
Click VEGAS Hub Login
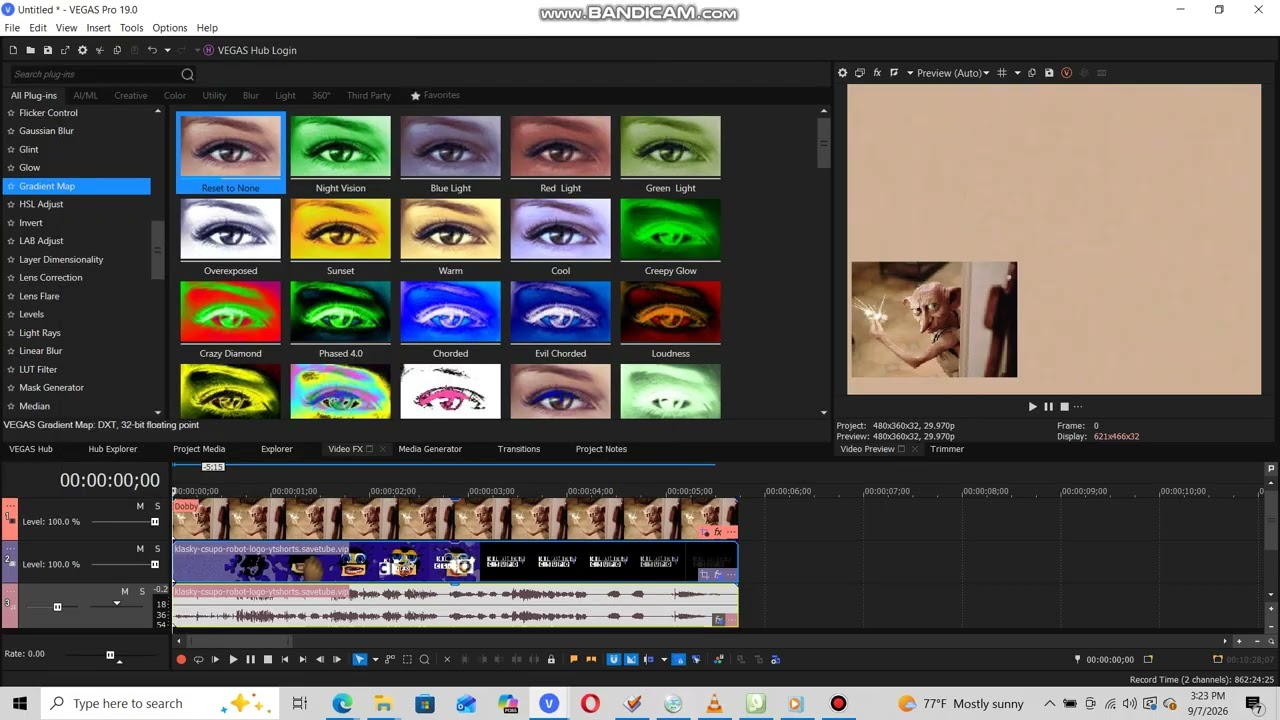[x=257, y=50]
